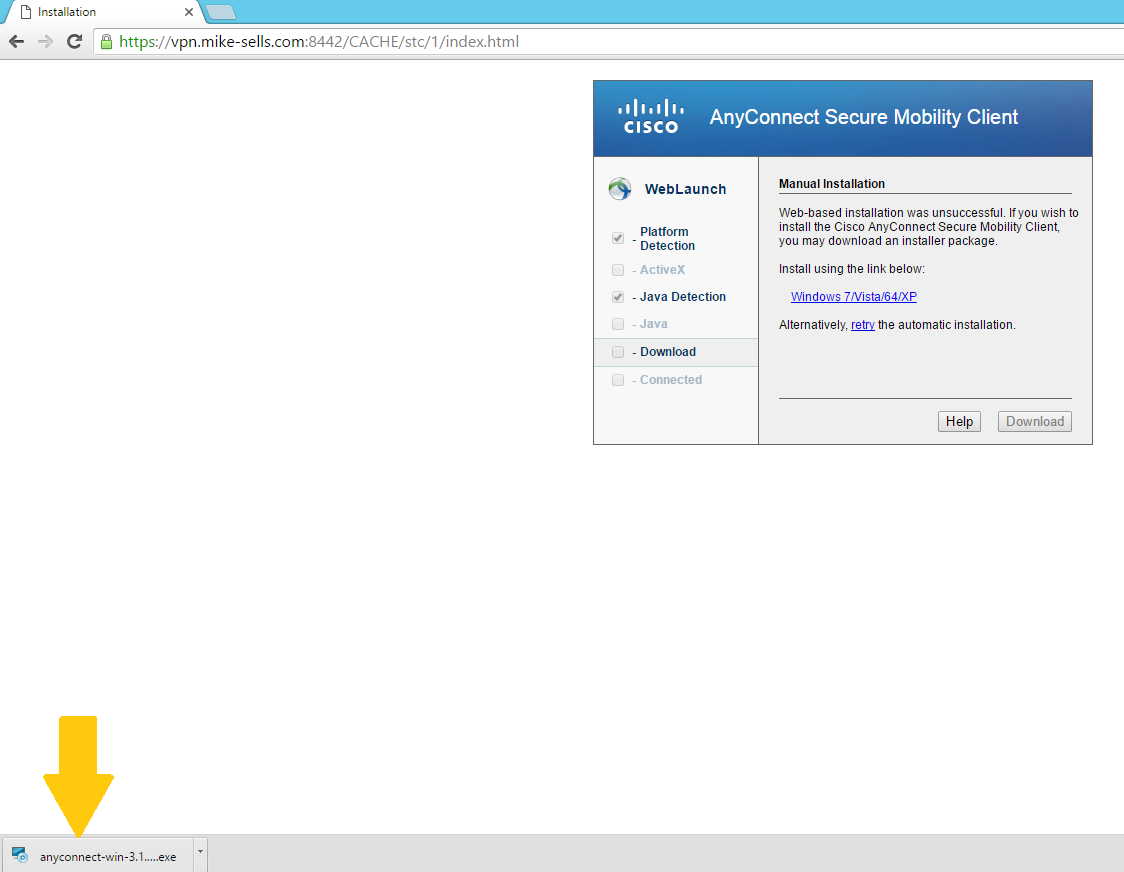Click the anyconnect installer file icon

click(20, 856)
